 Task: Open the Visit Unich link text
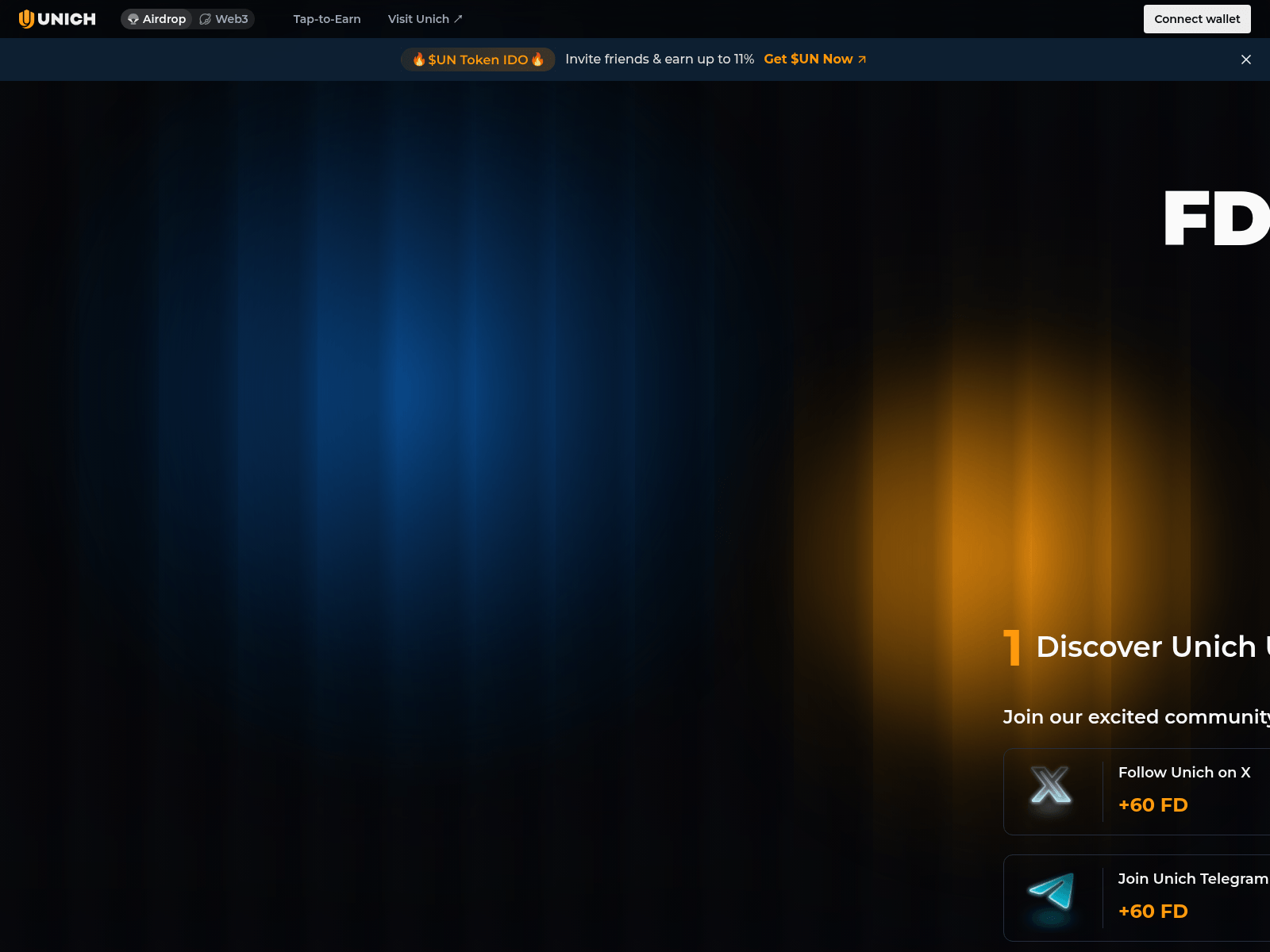[x=418, y=19]
